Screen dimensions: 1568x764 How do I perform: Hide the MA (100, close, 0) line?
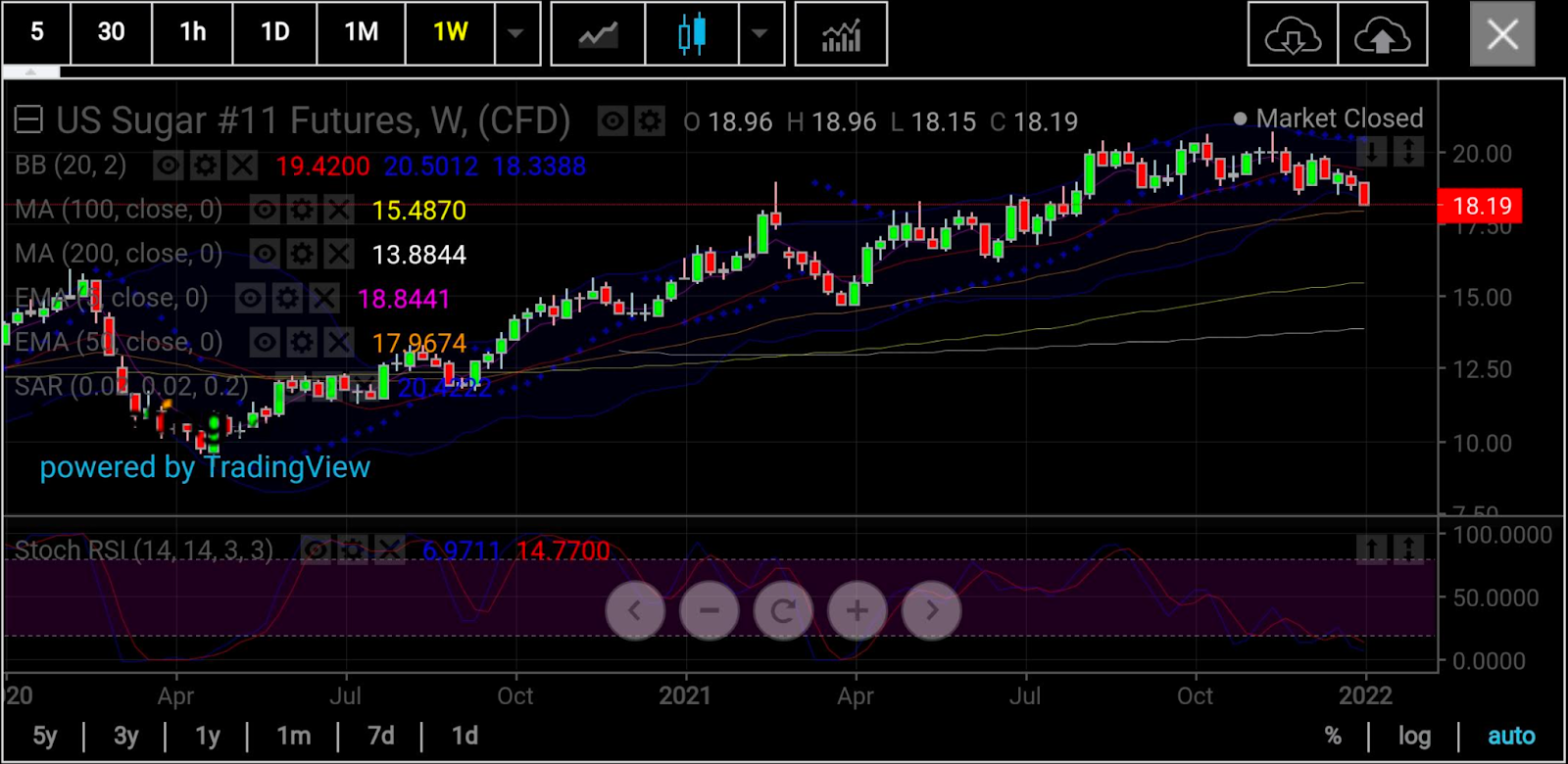pos(265,210)
